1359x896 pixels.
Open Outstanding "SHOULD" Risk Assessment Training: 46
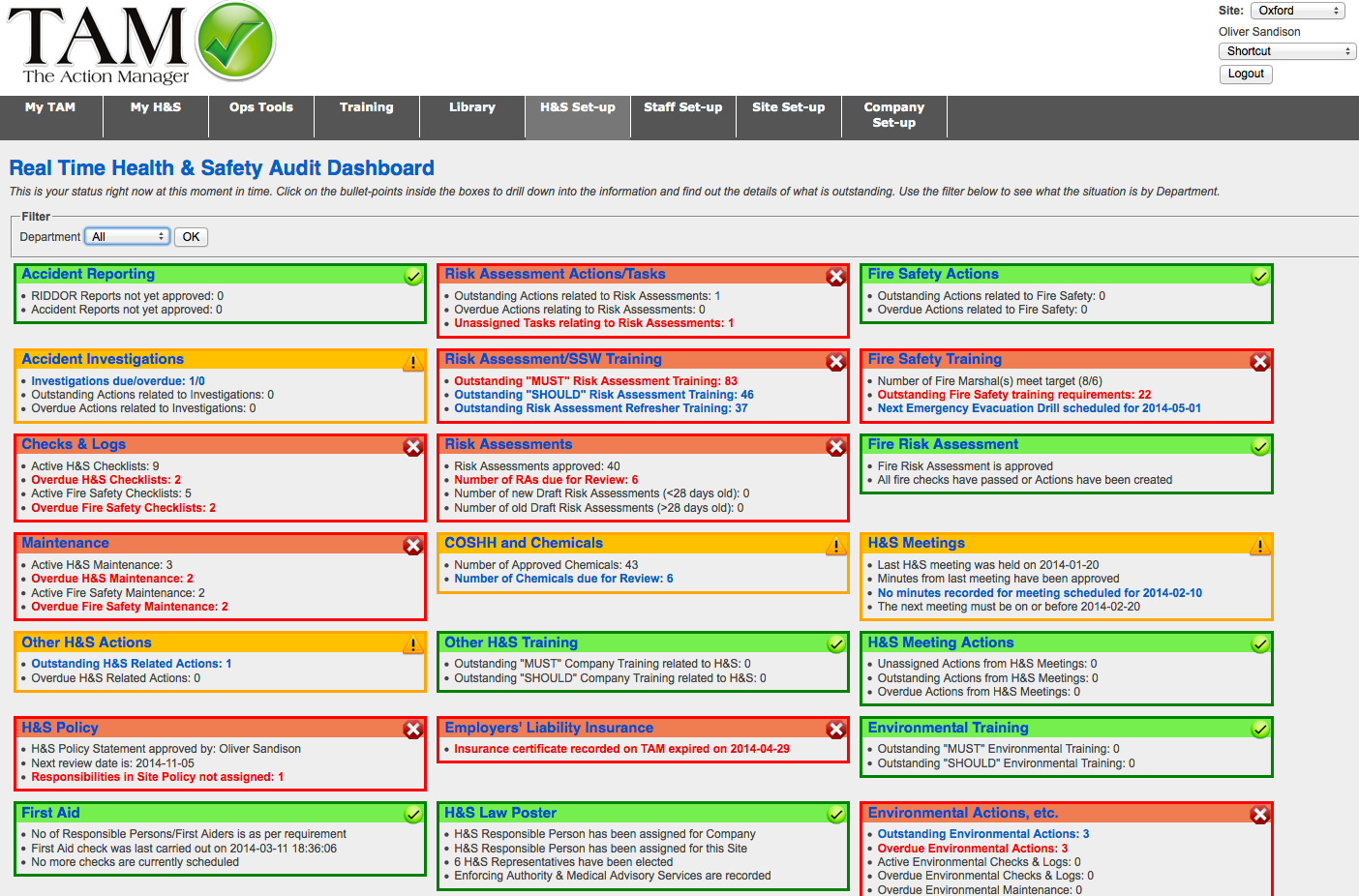[x=604, y=395]
